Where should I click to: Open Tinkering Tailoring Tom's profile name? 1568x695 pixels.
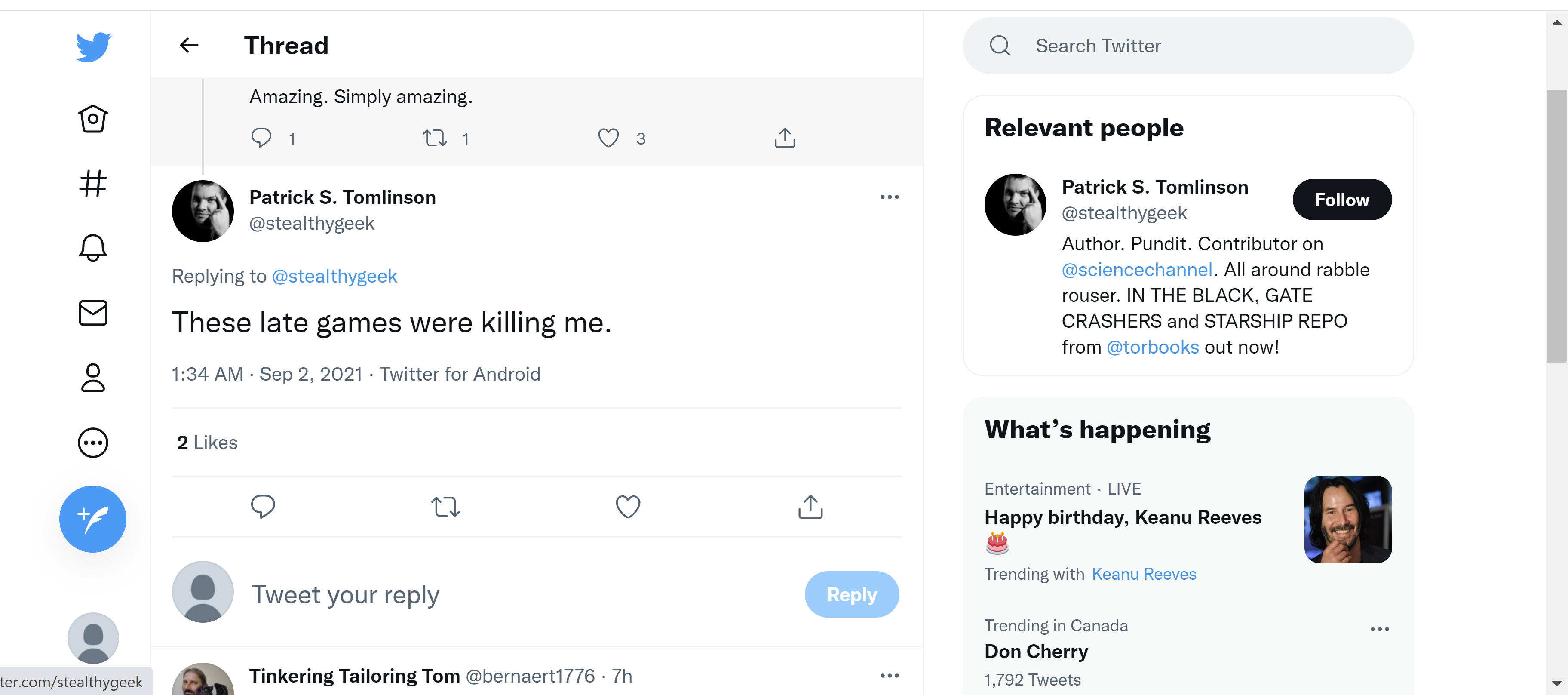(354, 676)
